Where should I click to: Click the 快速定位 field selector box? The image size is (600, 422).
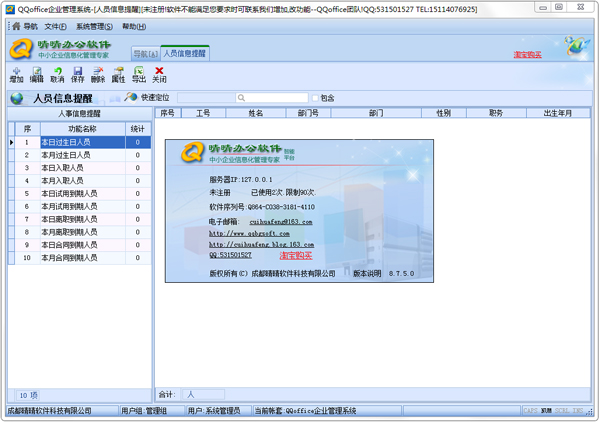tap(206, 98)
